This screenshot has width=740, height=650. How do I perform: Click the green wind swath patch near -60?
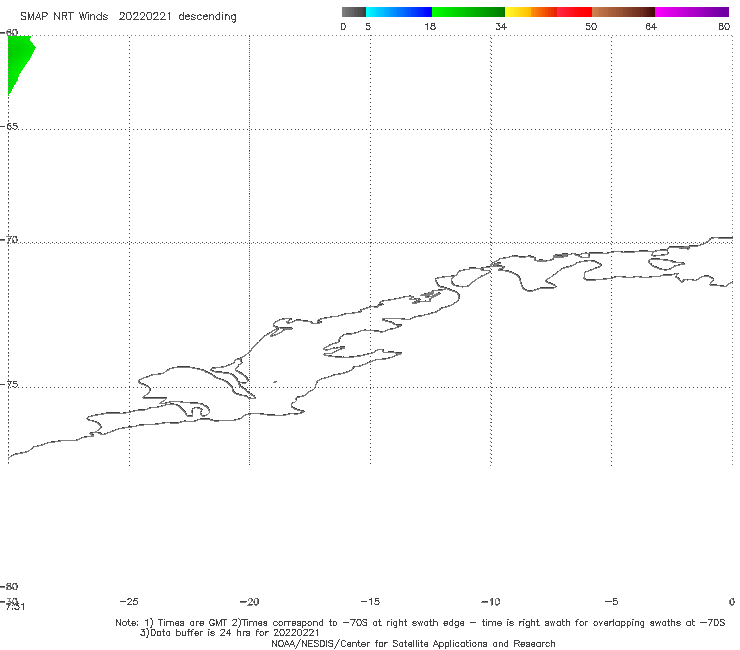[x=19, y=59]
